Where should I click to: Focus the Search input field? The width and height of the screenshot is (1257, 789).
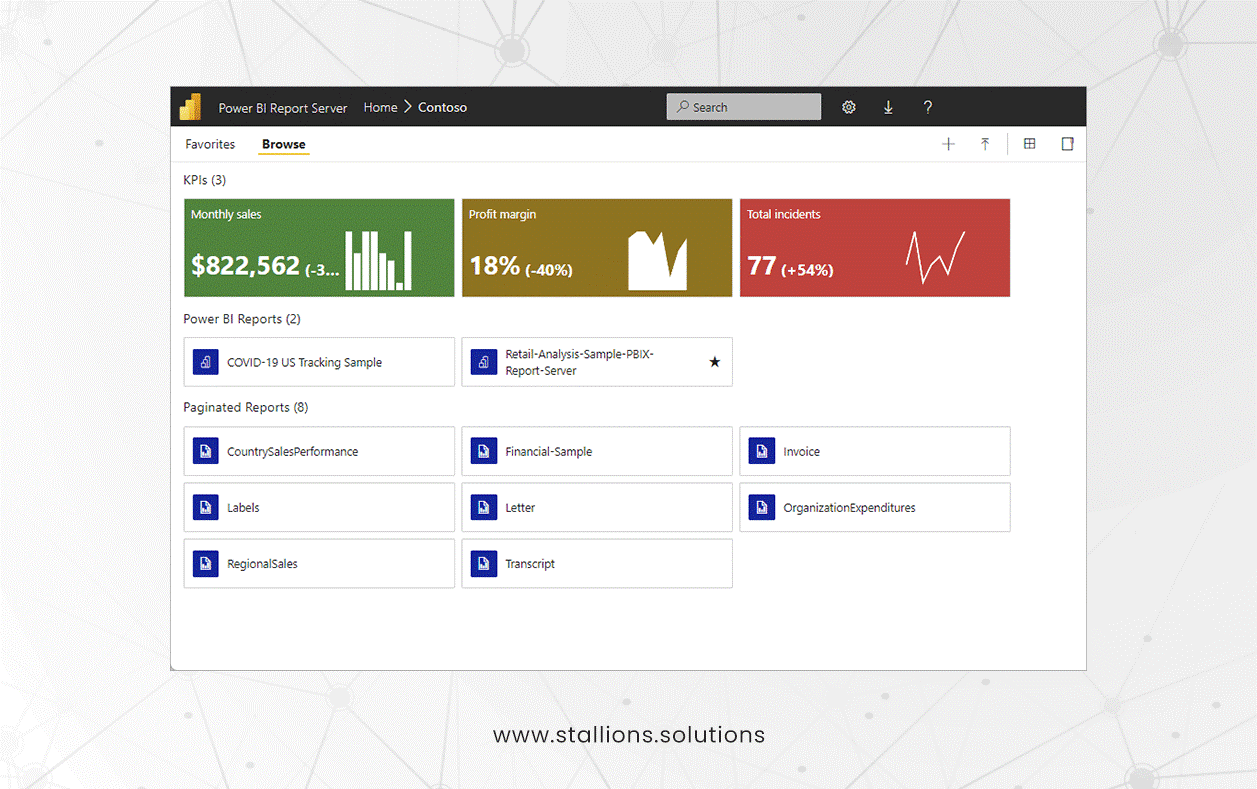[744, 107]
